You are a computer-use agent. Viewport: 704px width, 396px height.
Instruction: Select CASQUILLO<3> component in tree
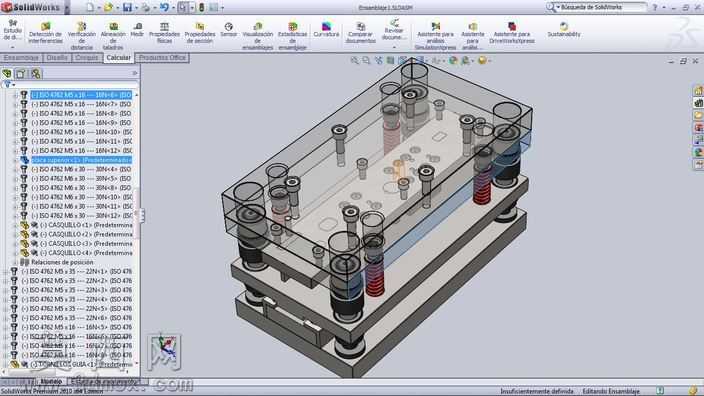86,244
